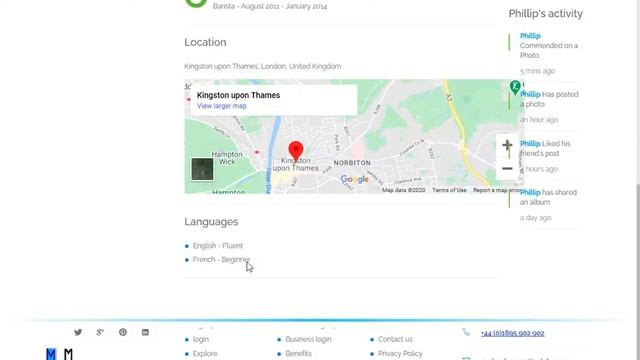This screenshot has width=640, height=360.
Task: Click the Map data ©2020 text
Action: (403, 190)
